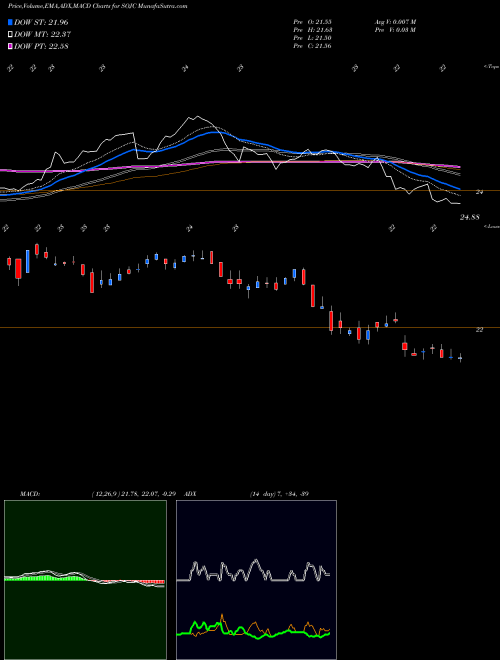Click the 'Pre V: 0.03 M' volume text
This screenshot has height=660, width=500.
pos(395,30)
